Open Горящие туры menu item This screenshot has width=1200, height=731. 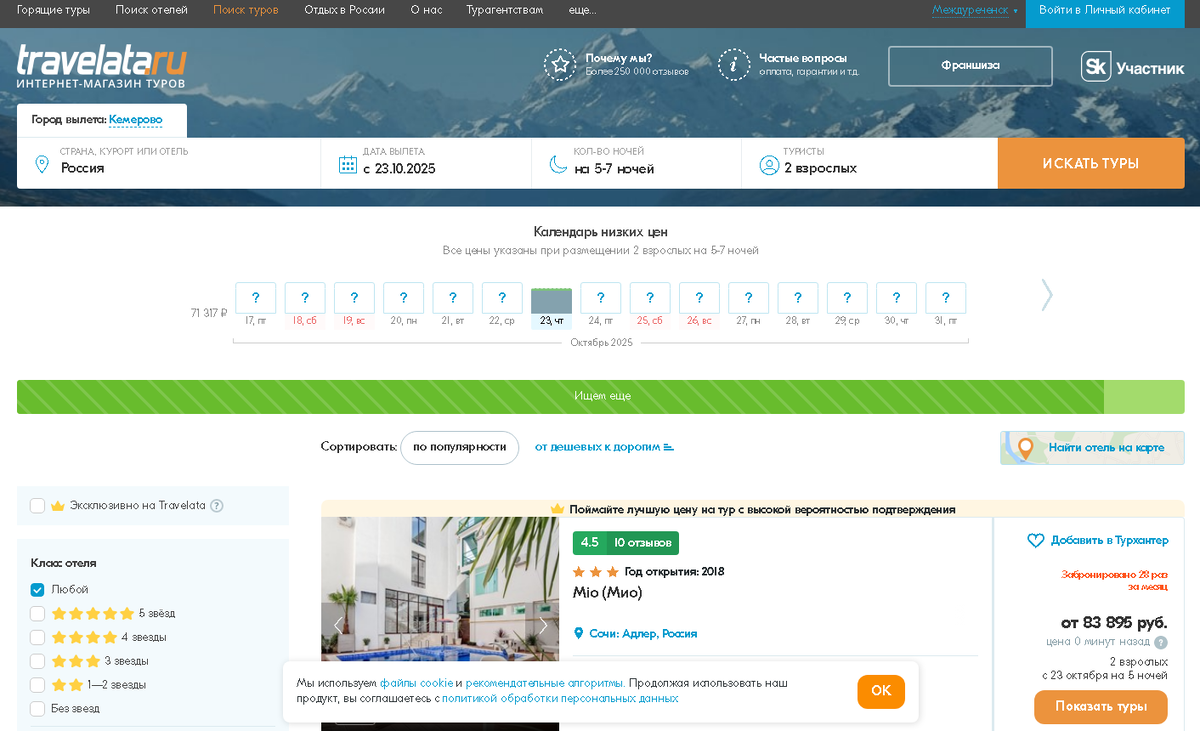(x=53, y=10)
